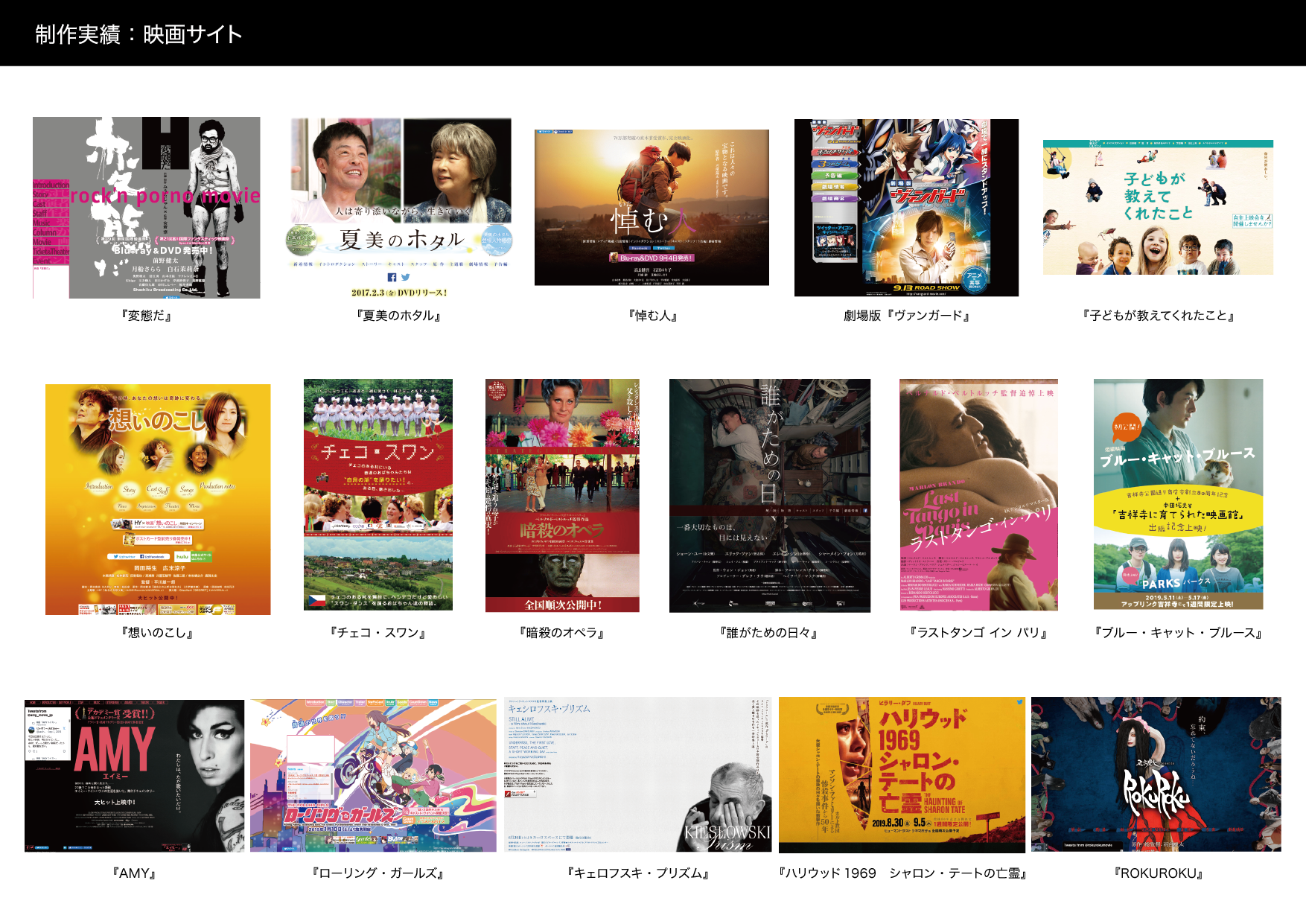Viewport: 1306px width, 924px height.
Task: Click the blue round badge beside 夏美のホタル title
Action: (x=497, y=240)
